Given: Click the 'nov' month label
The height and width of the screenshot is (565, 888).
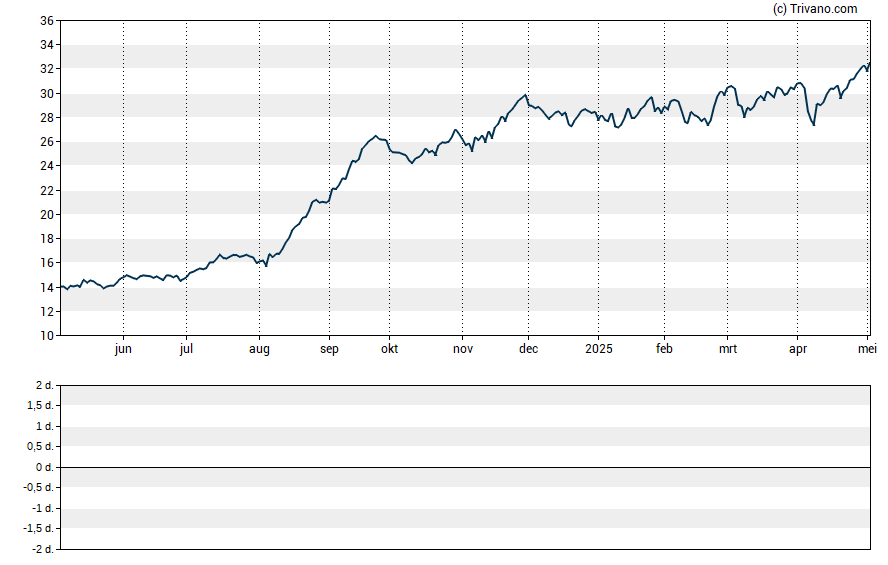Looking at the screenshot, I should 463,349.
